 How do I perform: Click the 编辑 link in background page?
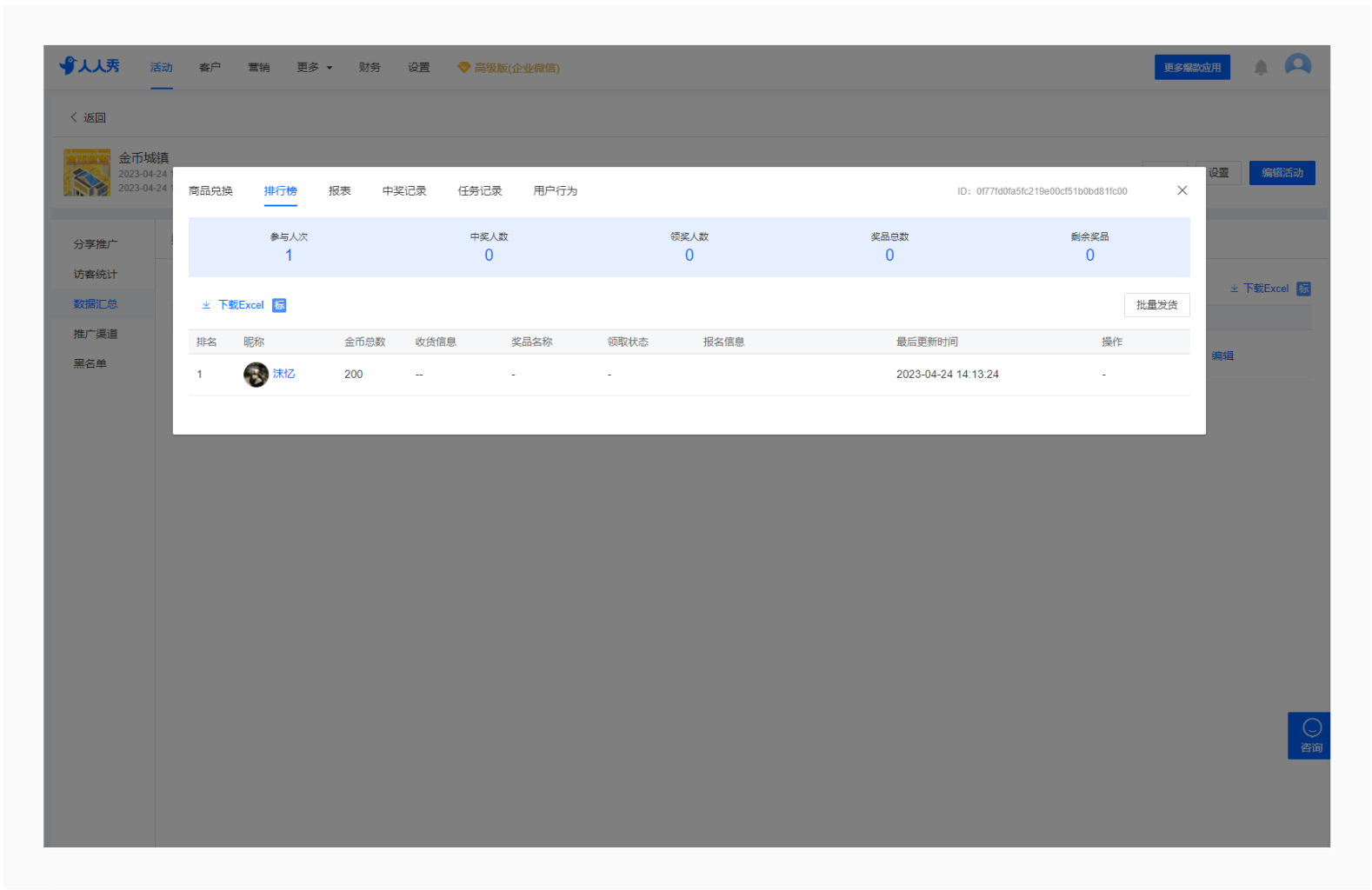point(1222,356)
